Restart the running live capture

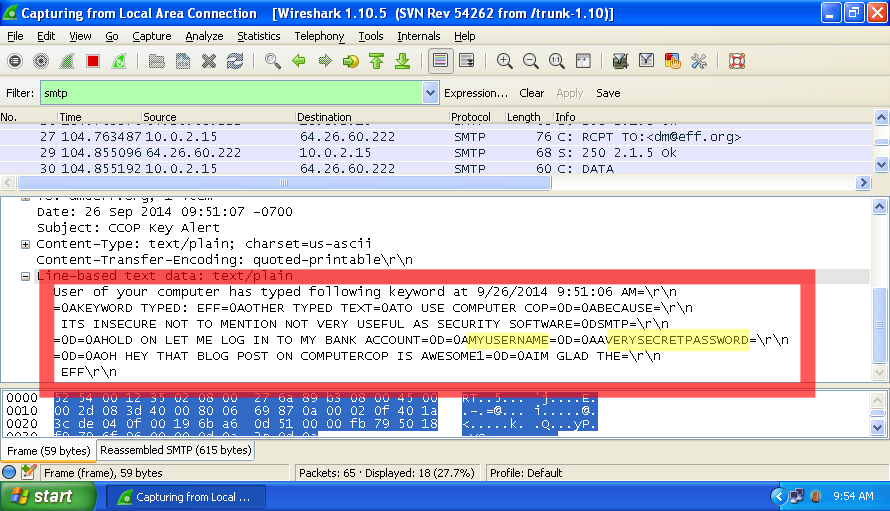point(119,61)
